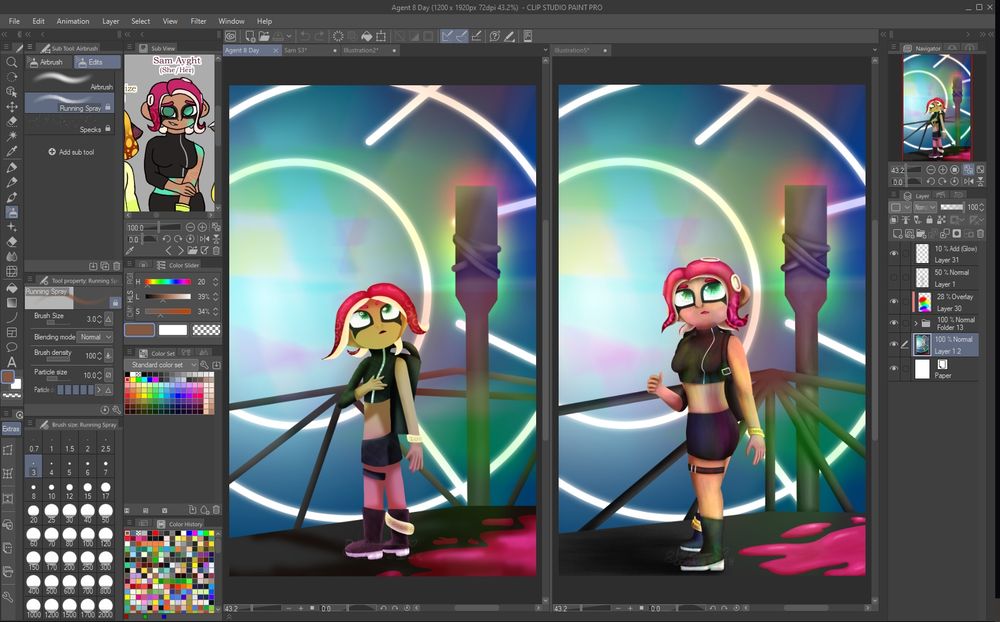Viewport: 1000px width, 622px height.
Task: Select the Magnifier zoom tool
Action: (x=12, y=61)
